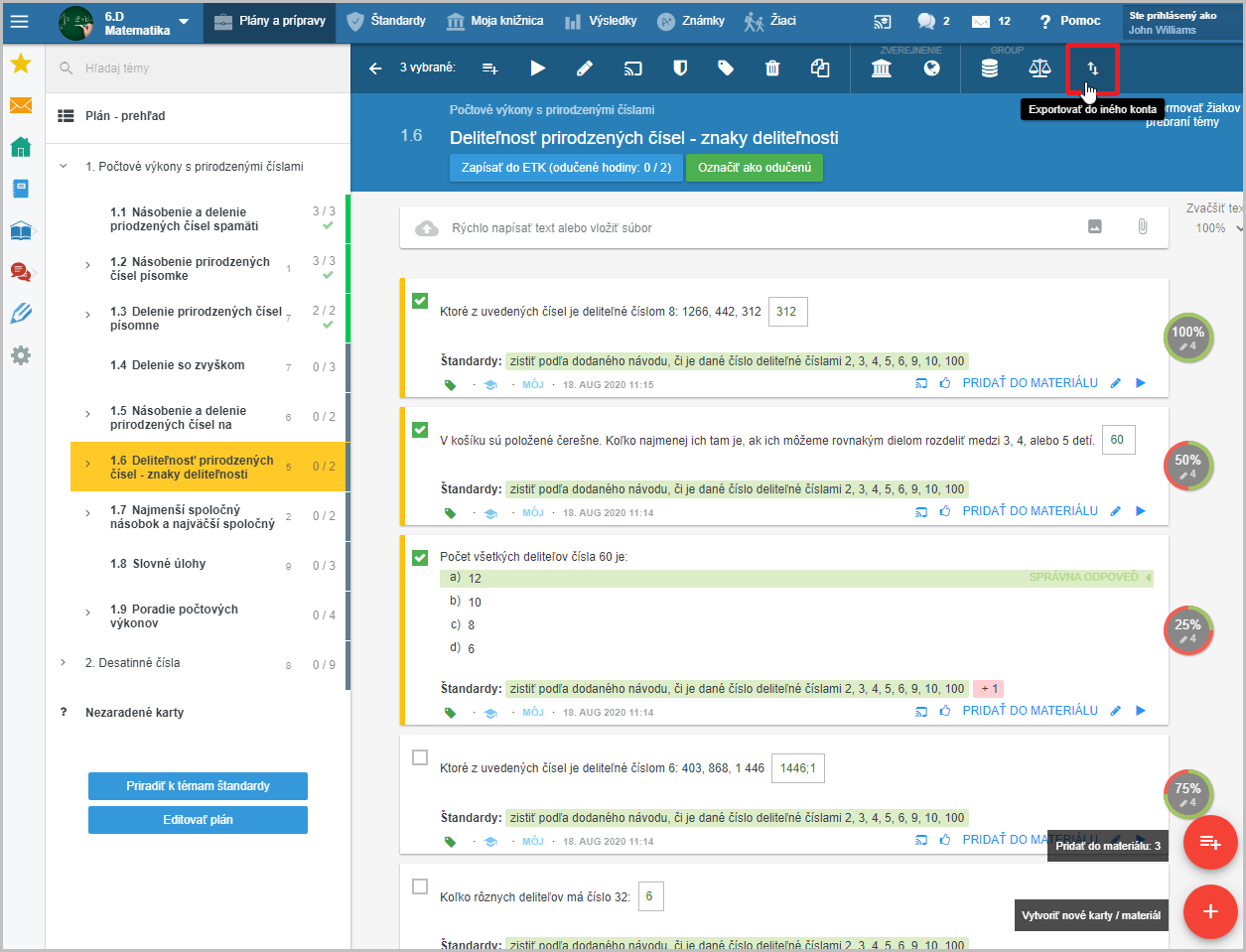The width and height of the screenshot is (1246, 952).
Task: Click the trash delete icon in selection toolbar
Action: [x=772, y=68]
